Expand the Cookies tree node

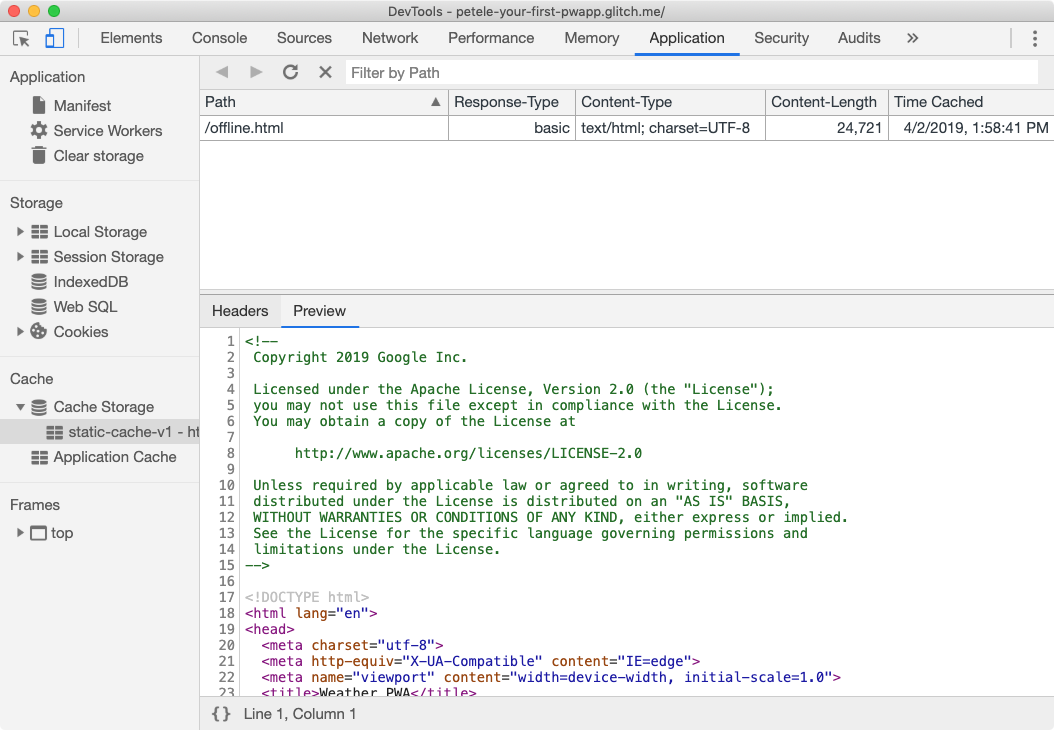(x=20, y=332)
